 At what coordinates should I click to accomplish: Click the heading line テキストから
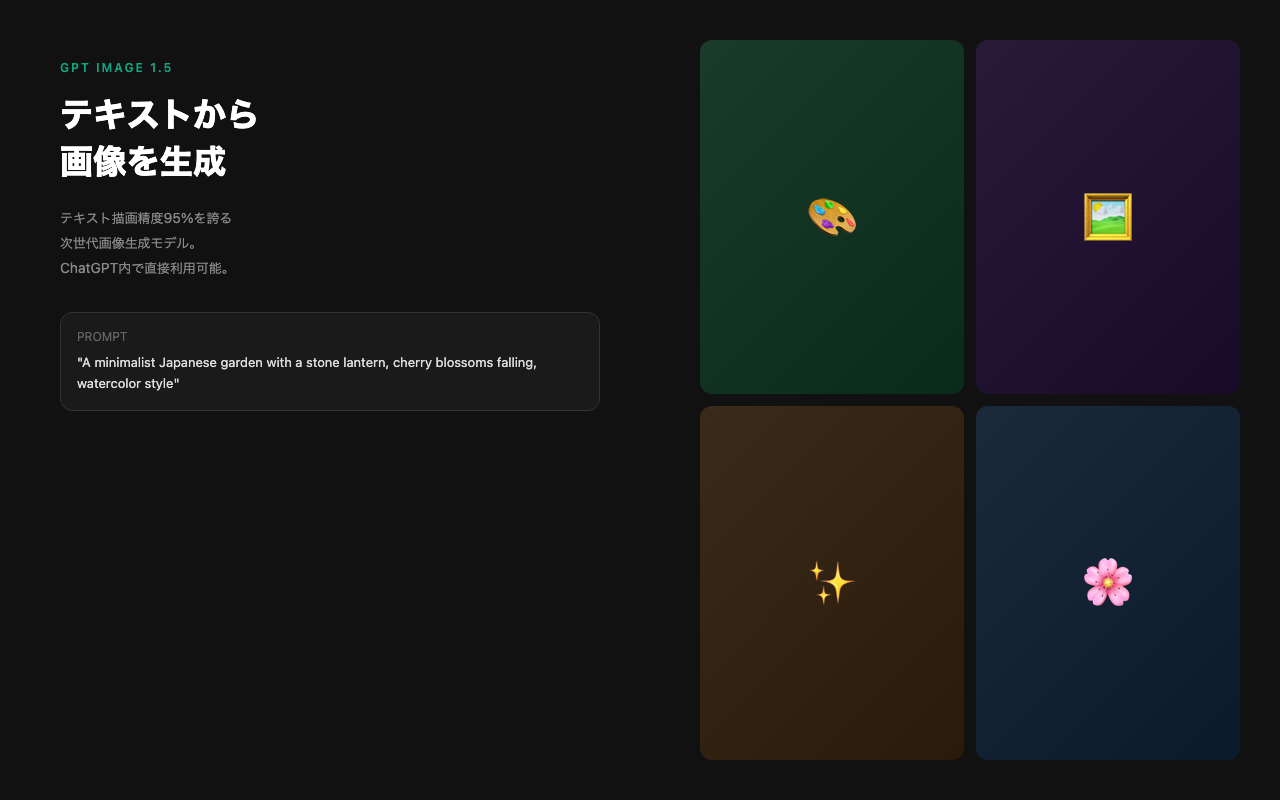tap(159, 115)
